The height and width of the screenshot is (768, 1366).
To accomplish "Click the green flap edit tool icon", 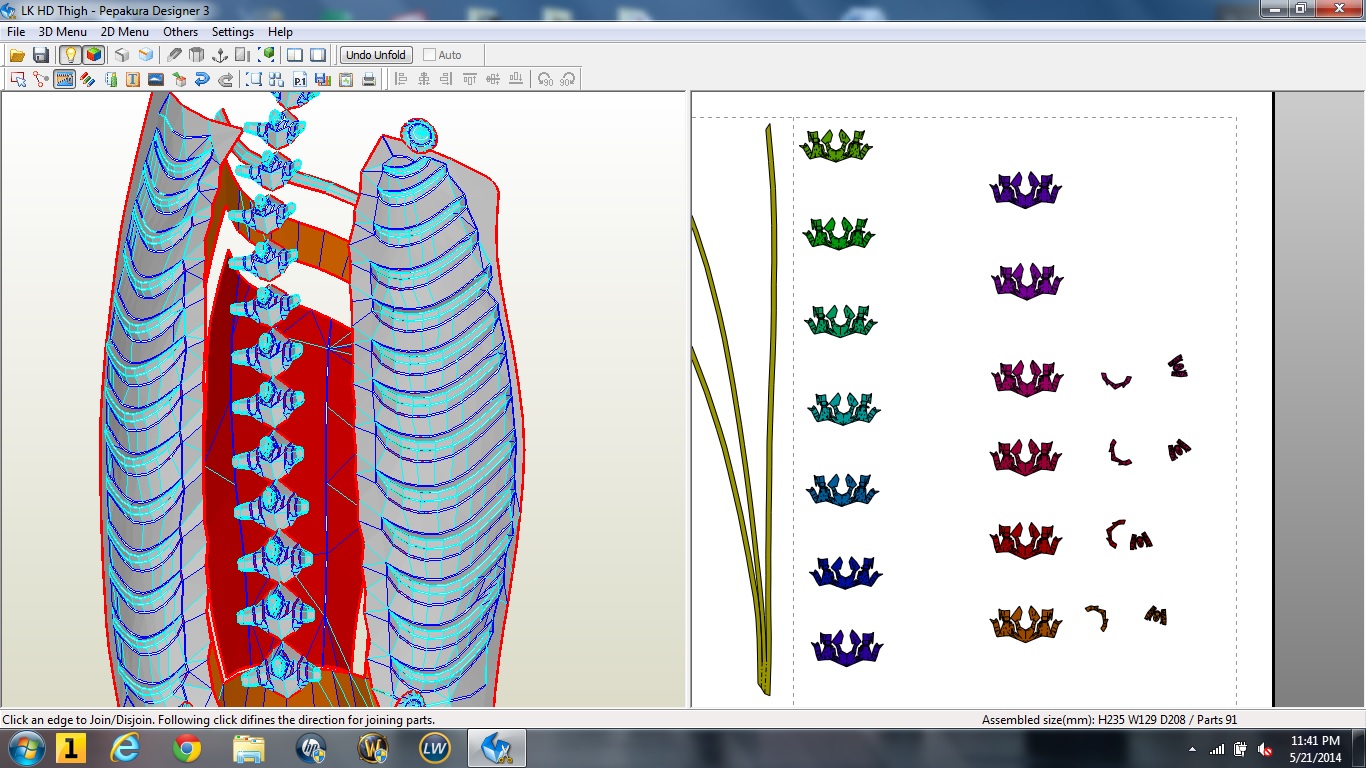I will tap(111, 79).
